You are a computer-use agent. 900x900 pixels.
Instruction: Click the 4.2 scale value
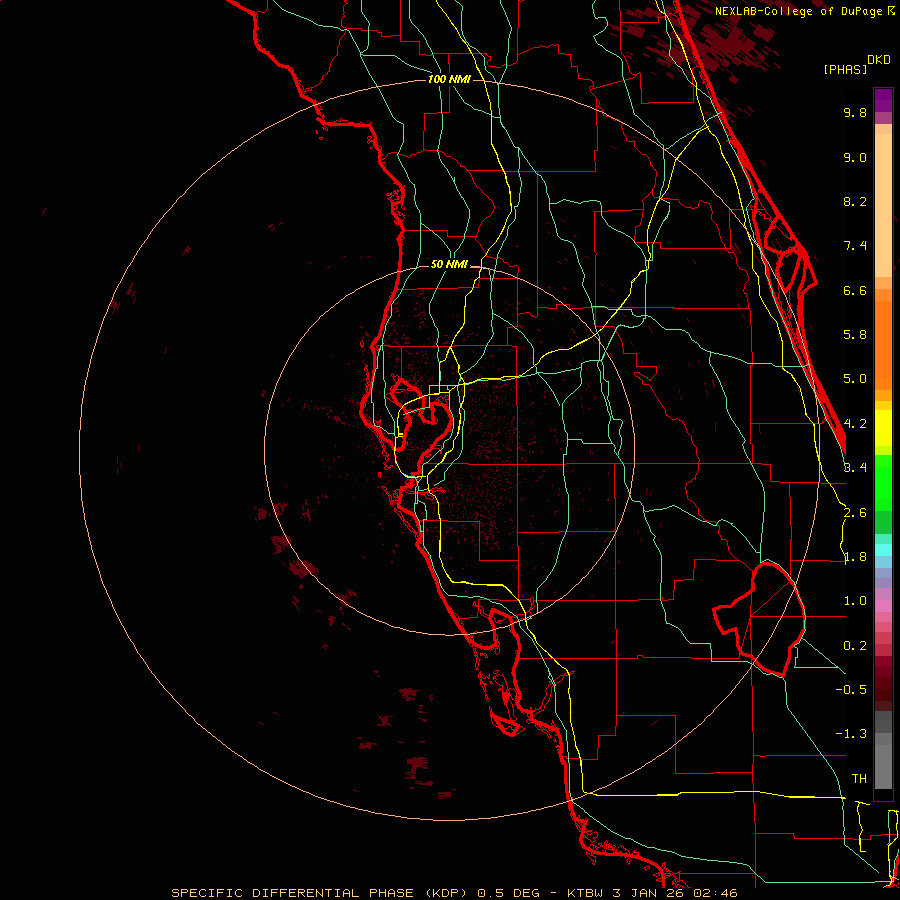[855, 424]
